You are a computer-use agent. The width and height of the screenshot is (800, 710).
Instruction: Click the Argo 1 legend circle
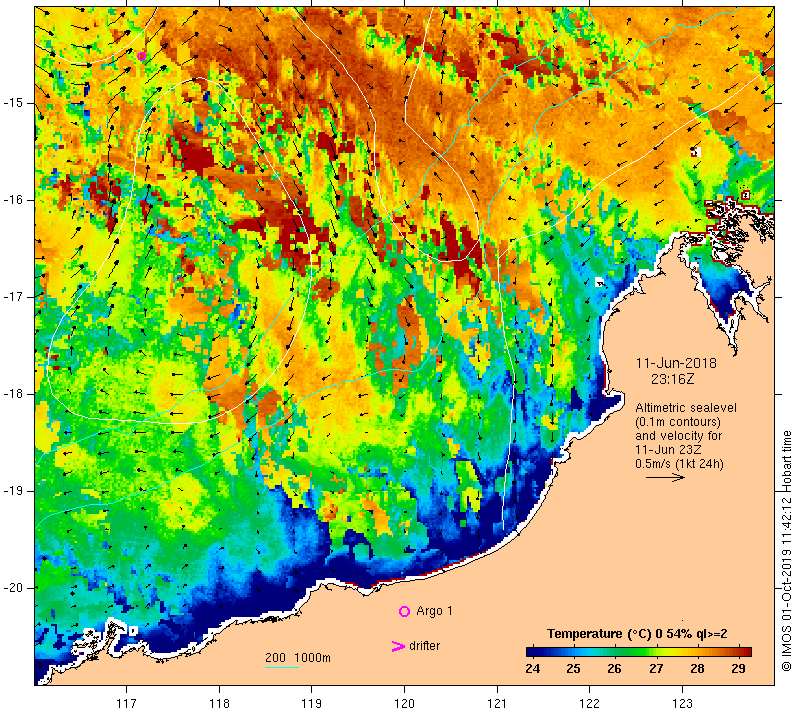point(404,611)
